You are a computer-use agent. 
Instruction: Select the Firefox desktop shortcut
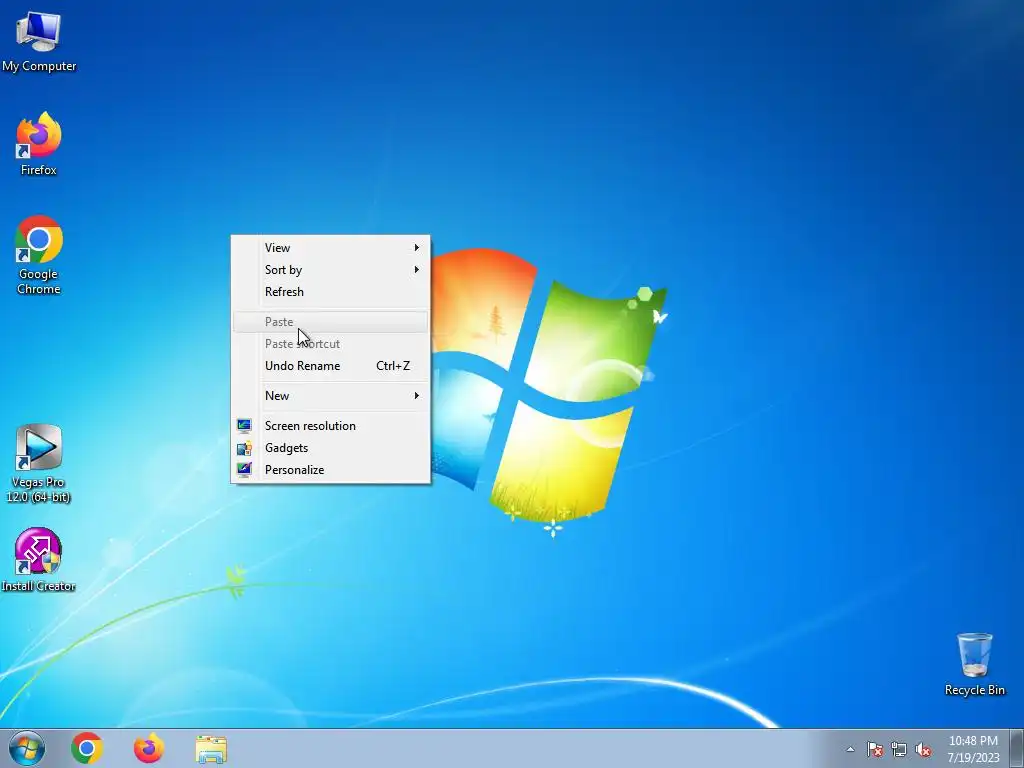point(39,143)
